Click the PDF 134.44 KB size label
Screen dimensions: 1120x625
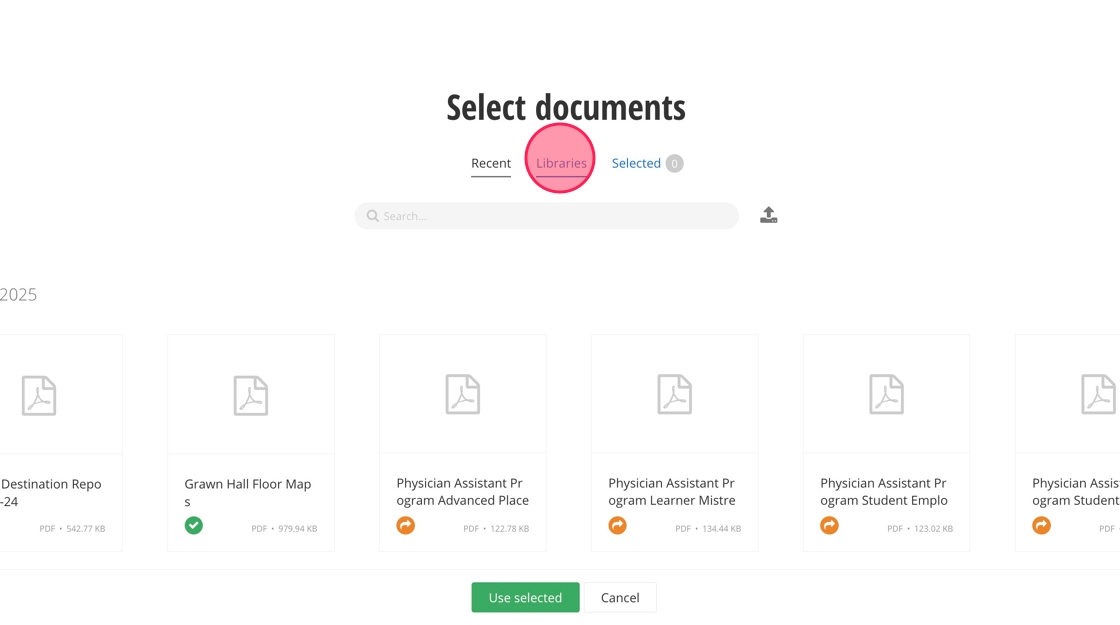(708, 529)
